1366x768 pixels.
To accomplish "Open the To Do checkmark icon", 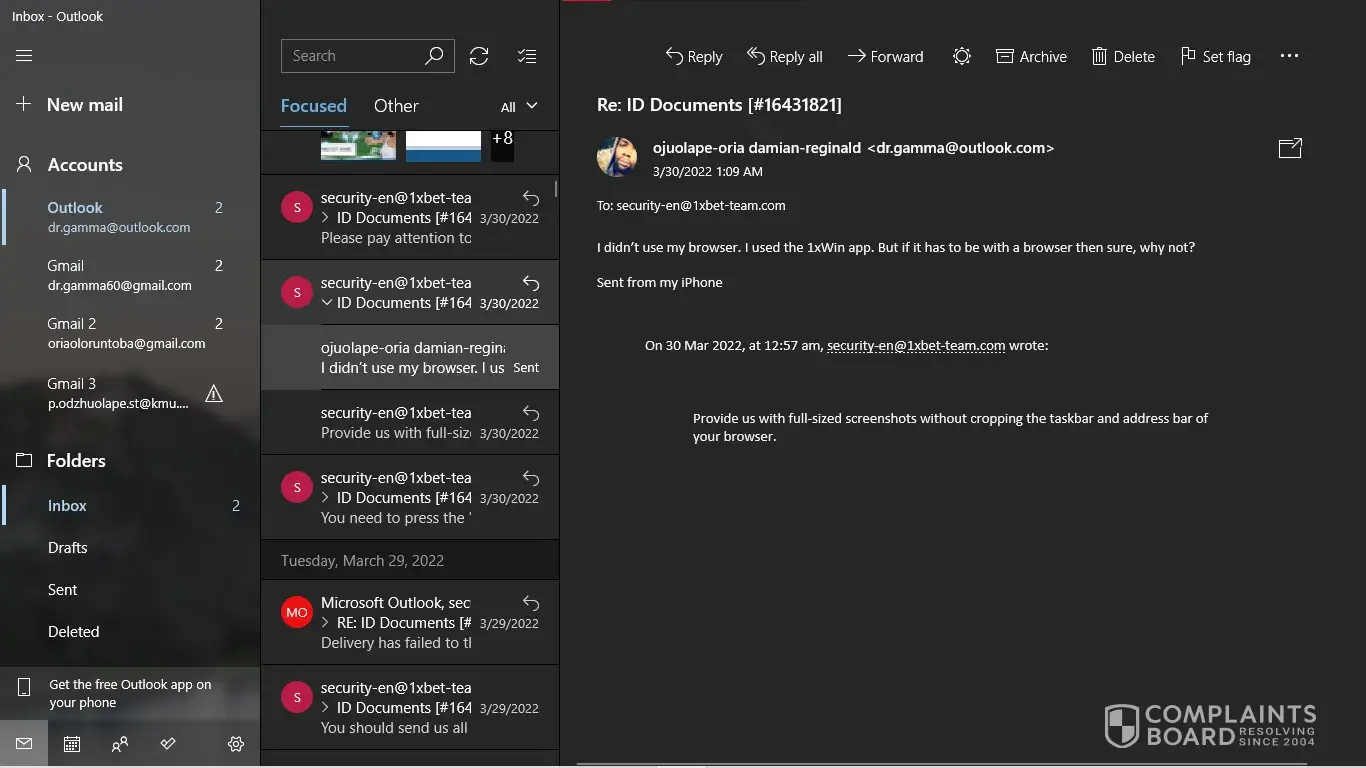I will click(x=168, y=744).
